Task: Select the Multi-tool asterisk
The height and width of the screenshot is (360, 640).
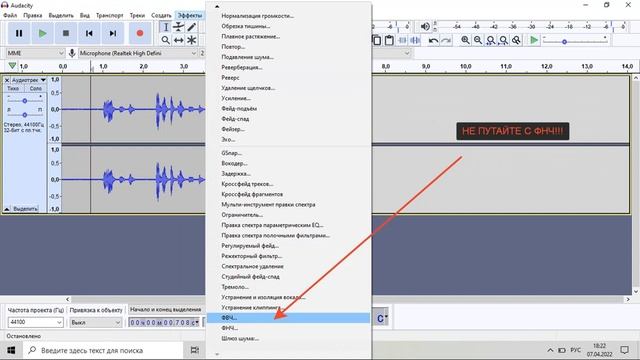Action: pyautogui.click(x=191, y=40)
